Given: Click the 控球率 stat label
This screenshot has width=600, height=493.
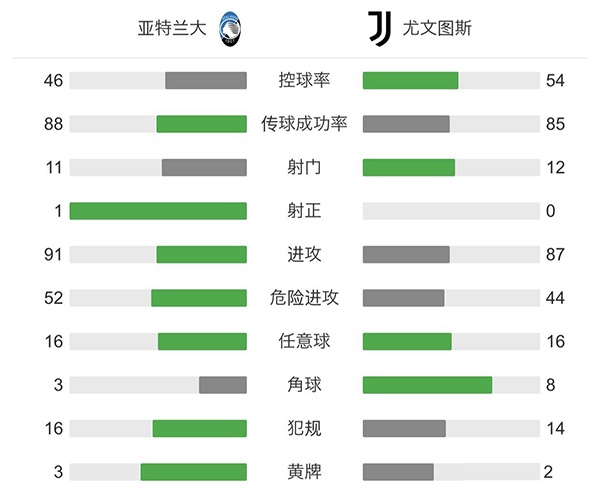Looking at the screenshot, I should pos(305,81).
